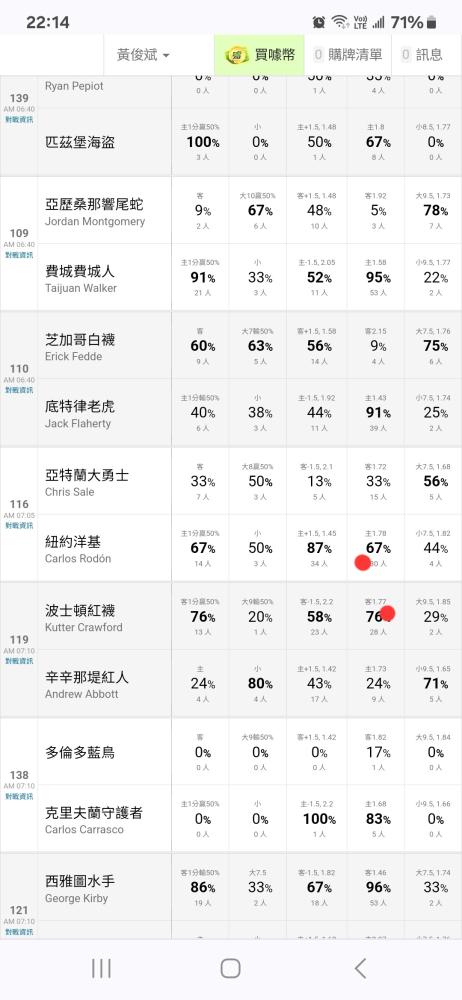This screenshot has width=462, height=1000.
Task: Open the 訊息 messages tab
Action: [422, 55]
